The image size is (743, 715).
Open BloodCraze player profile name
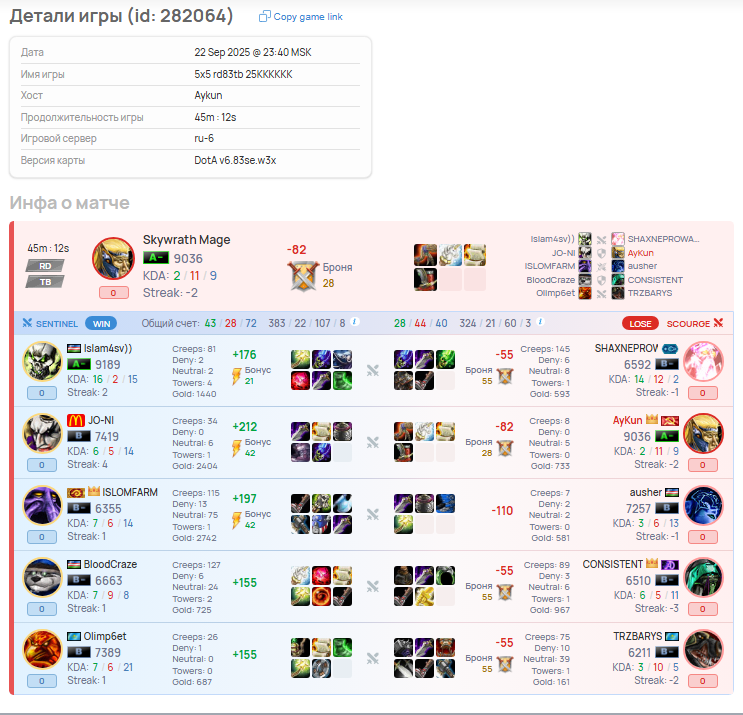[110, 564]
